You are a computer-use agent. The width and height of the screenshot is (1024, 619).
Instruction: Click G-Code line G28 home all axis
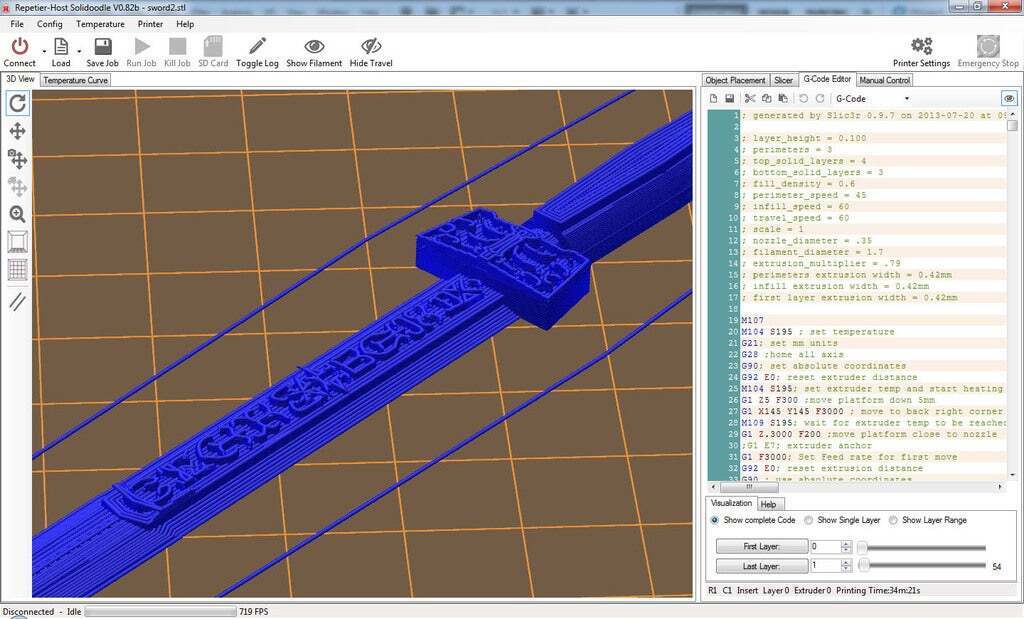792,355
